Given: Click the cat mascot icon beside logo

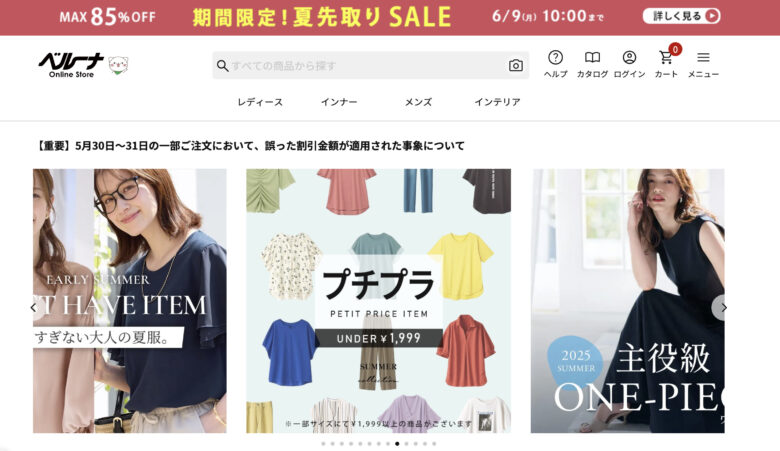Looking at the screenshot, I should (x=118, y=65).
